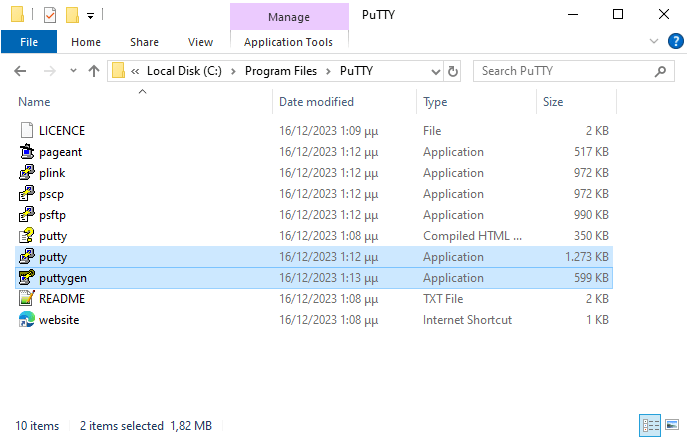The height and width of the screenshot is (438, 688).
Task: Click the website Internet Shortcut icon
Action: pos(26,320)
